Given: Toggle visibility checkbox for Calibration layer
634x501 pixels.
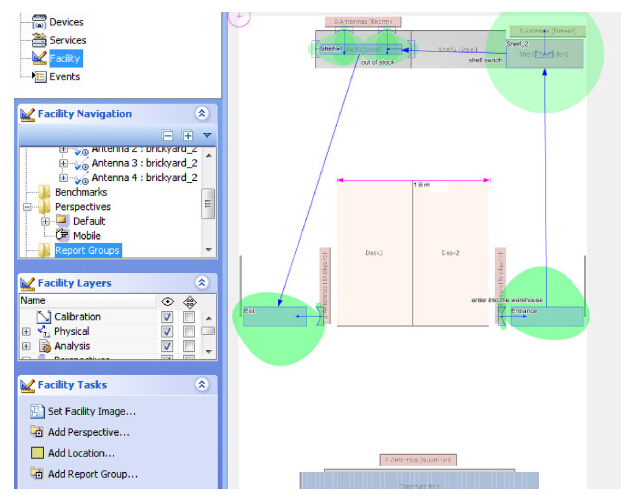Looking at the screenshot, I should pyautogui.click(x=167, y=317).
